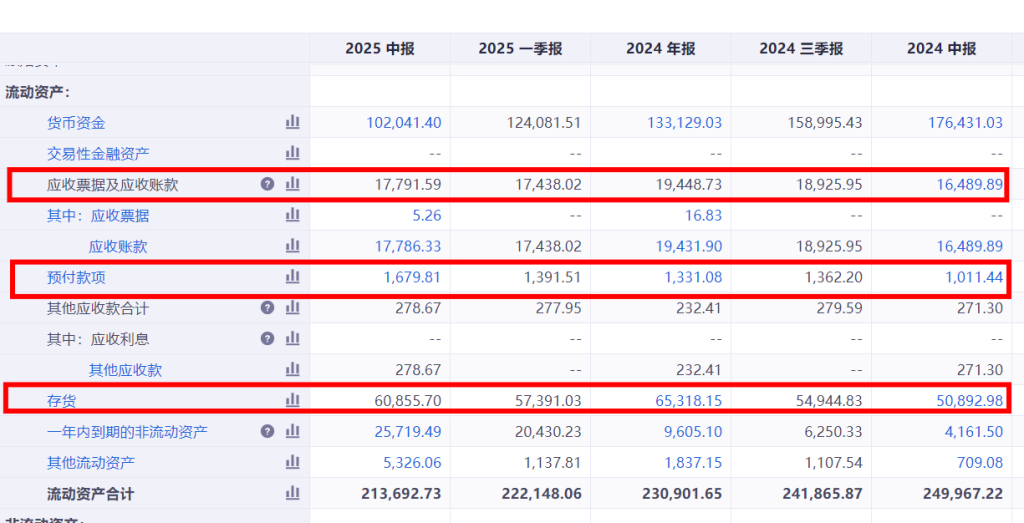Click the chart icon in 应收票据及应收账款 row
The height and width of the screenshot is (523, 1024).
(x=292, y=184)
